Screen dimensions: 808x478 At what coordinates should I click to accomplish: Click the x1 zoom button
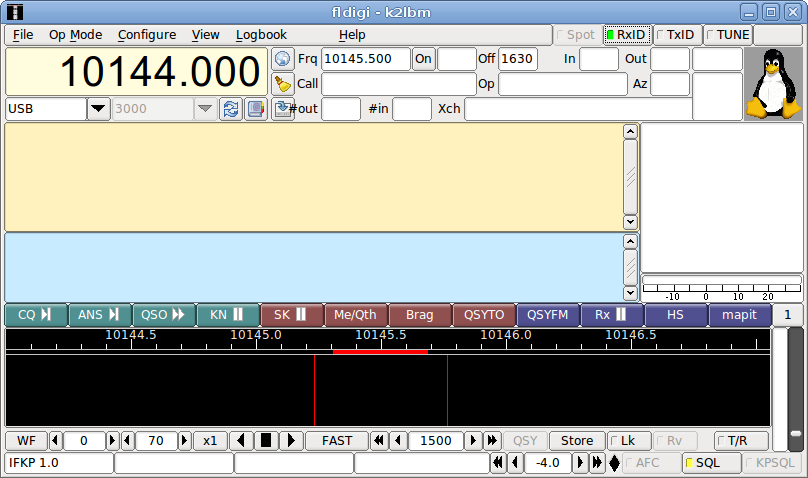pos(210,441)
